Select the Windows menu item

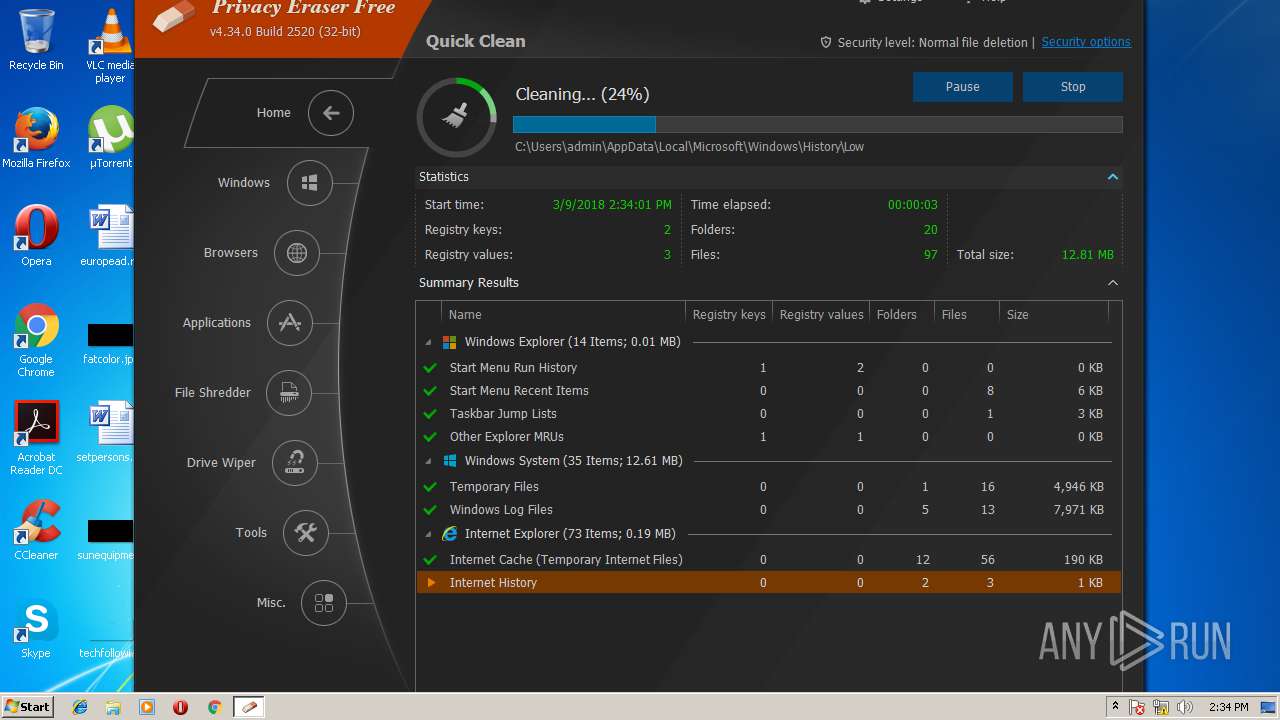coord(244,183)
